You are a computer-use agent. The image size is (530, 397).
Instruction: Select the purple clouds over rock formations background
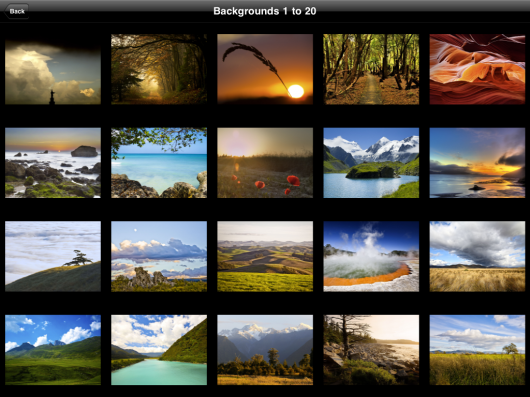click(x=159, y=256)
